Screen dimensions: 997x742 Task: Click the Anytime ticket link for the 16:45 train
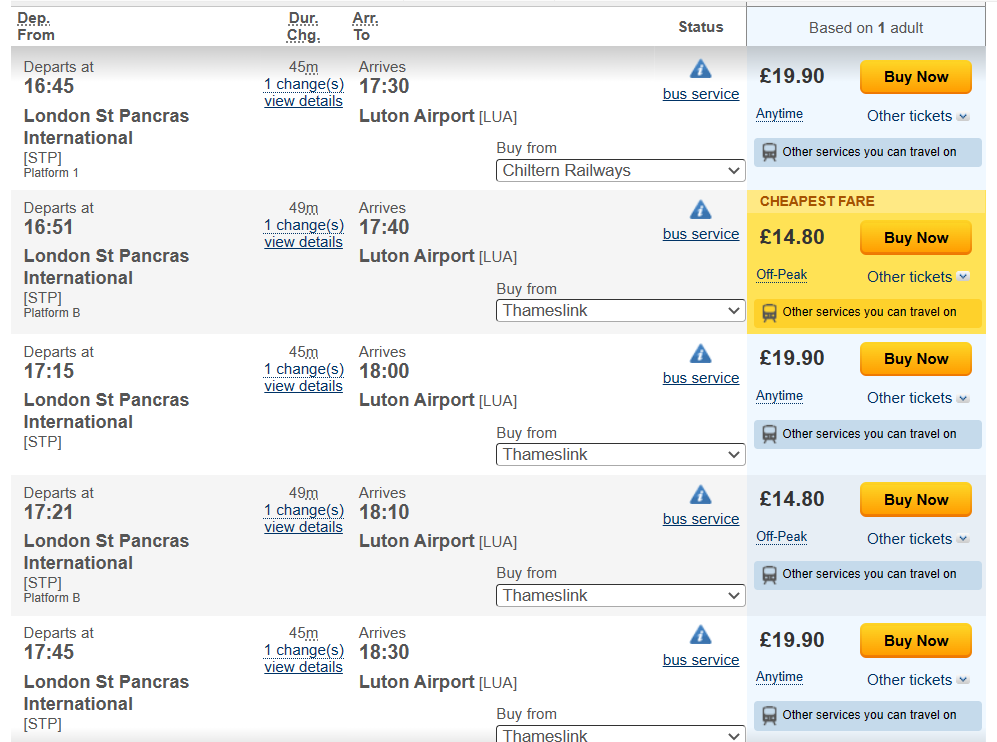(779, 114)
